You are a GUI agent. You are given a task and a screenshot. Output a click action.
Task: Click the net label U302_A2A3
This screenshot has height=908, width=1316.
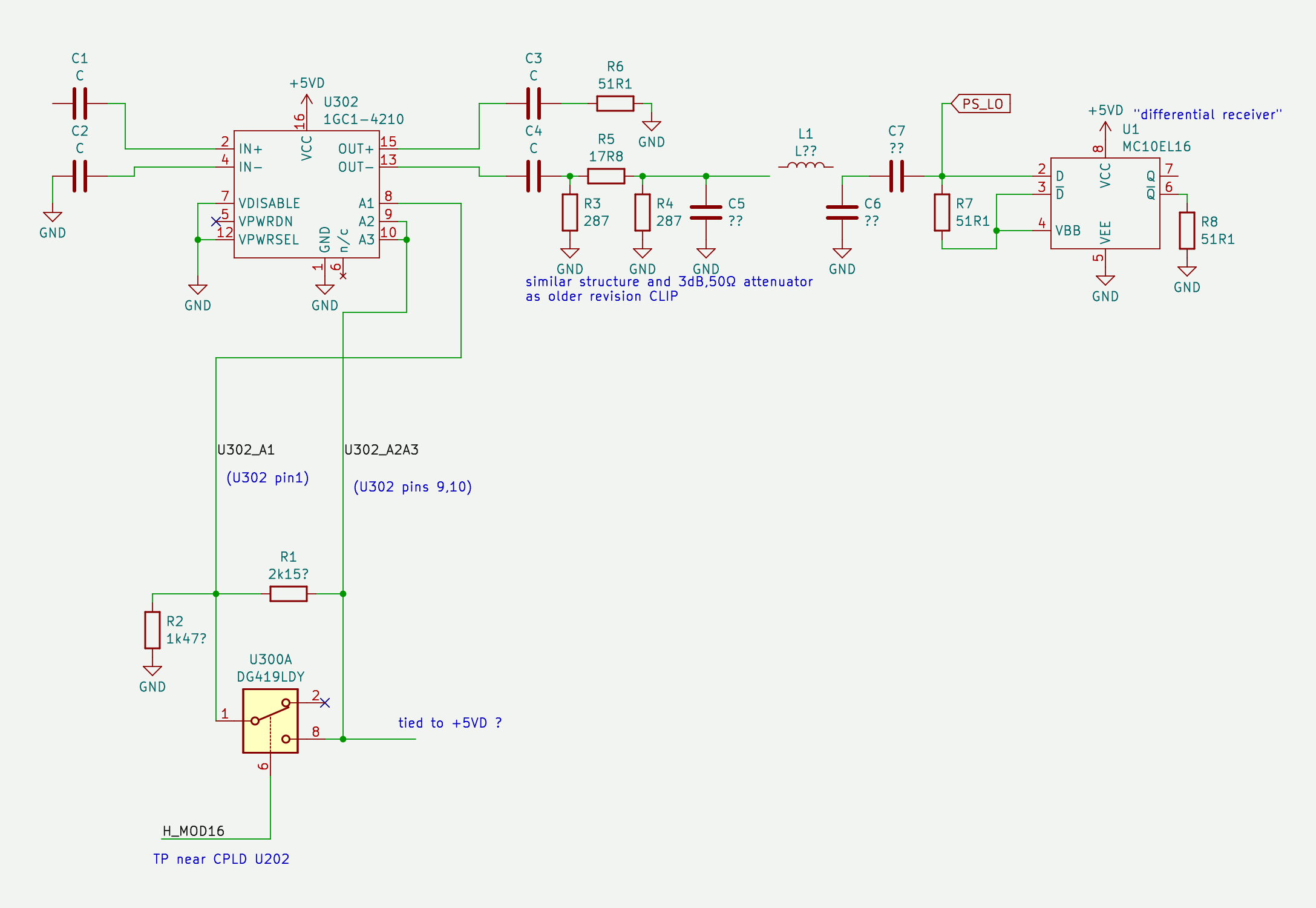[382, 450]
